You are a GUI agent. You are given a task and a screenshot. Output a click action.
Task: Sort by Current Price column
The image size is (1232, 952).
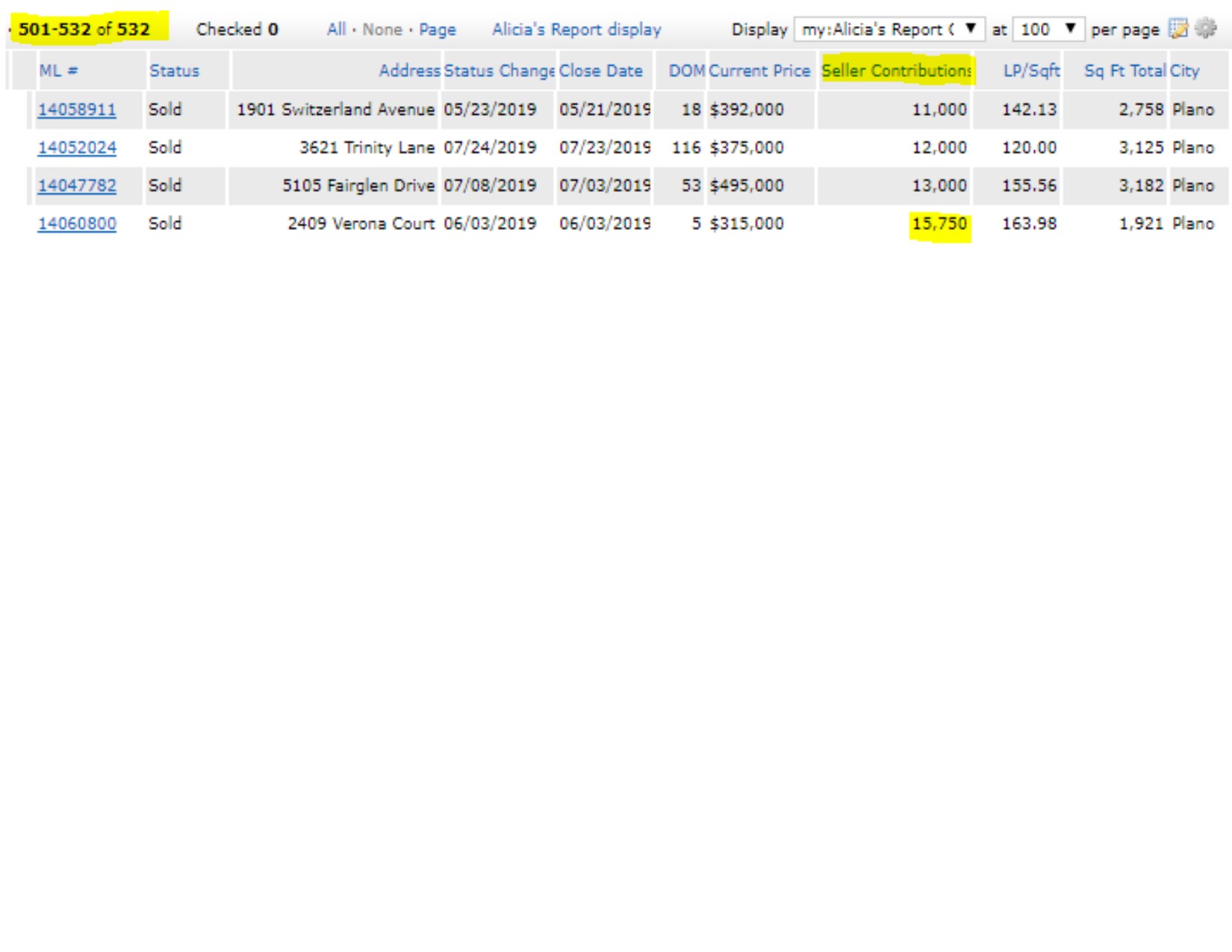[x=759, y=71]
